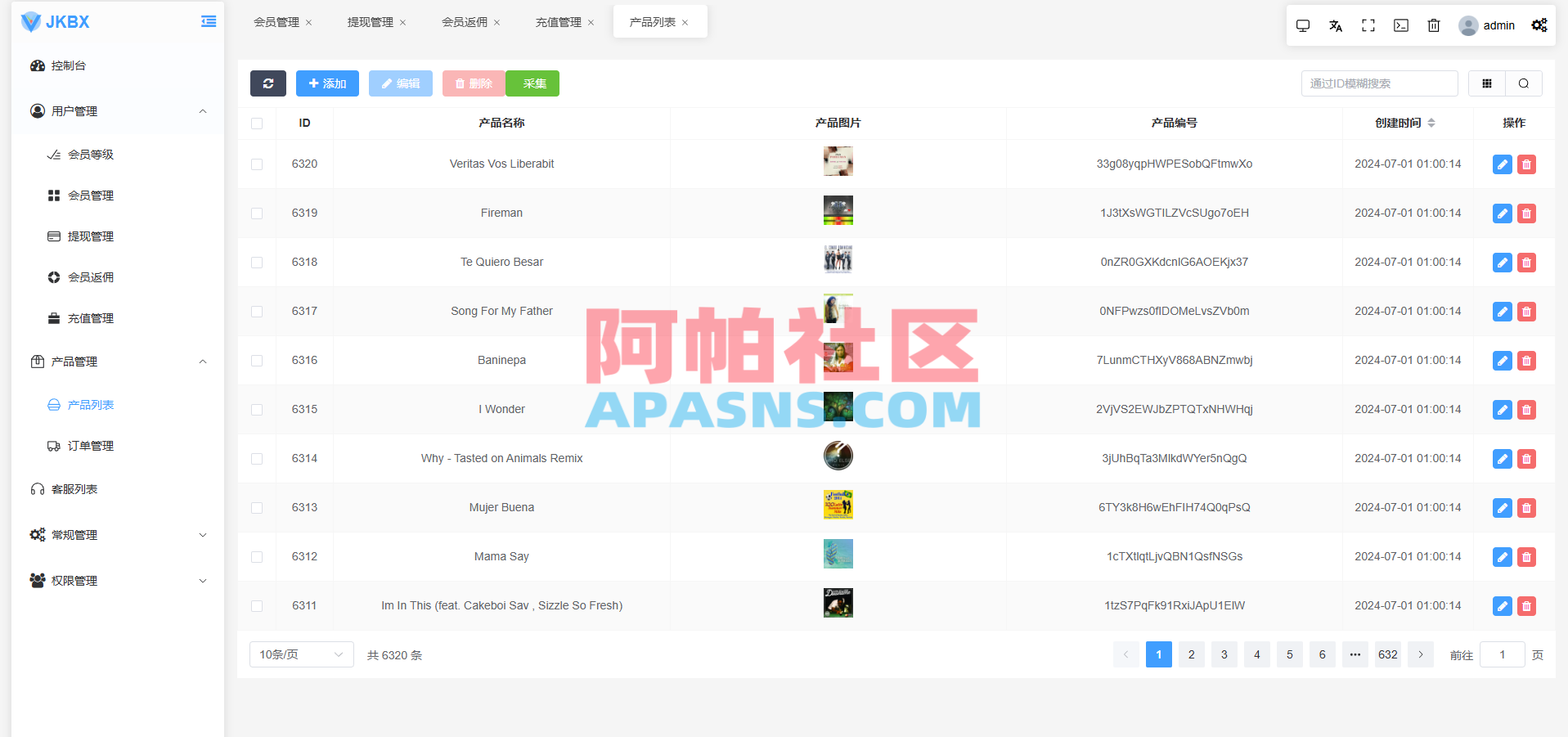
Task: Edit row 6317 Song For My Father
Action: pos(1503,312)
